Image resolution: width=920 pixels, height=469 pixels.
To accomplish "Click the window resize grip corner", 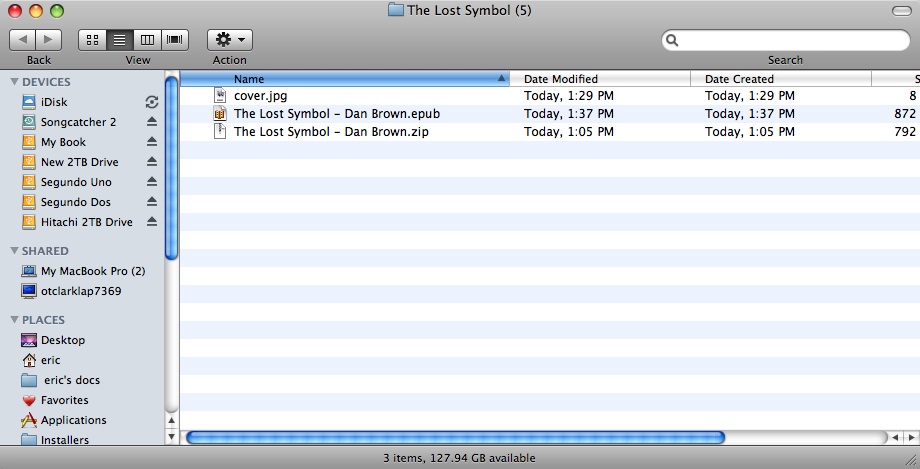I will pos(911,459).
